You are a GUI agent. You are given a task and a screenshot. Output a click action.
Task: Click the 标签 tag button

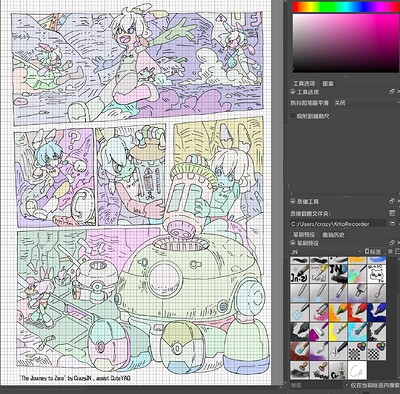(373, 252)
